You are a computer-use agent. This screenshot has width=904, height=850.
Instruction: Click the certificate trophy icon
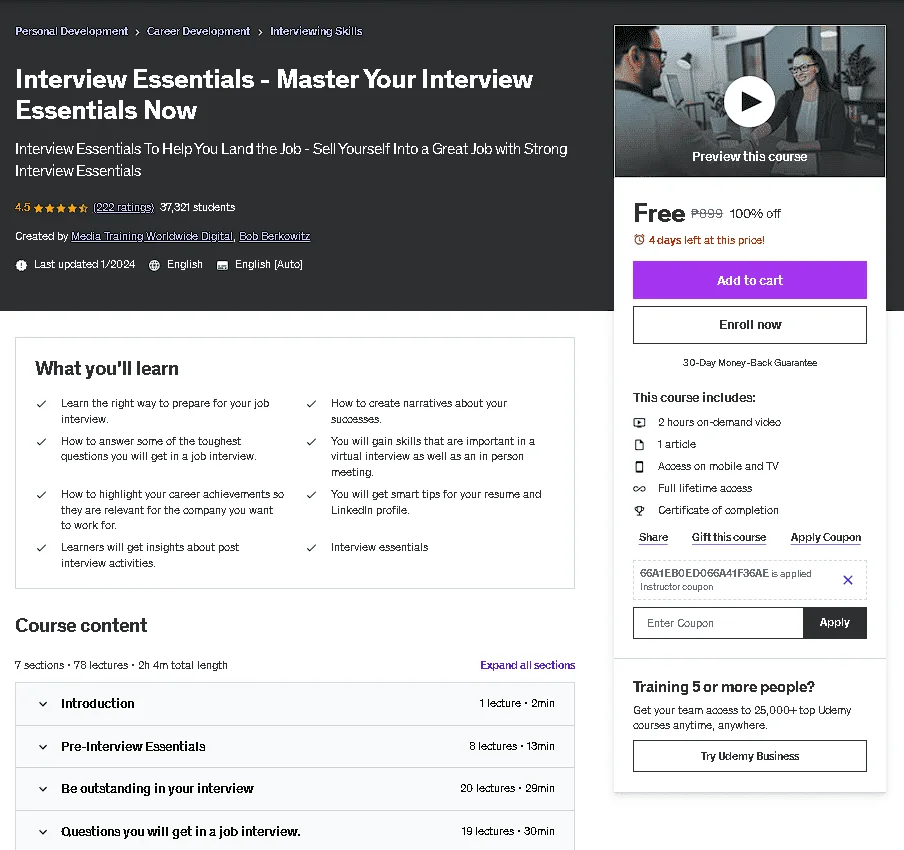tap(639, 510)
